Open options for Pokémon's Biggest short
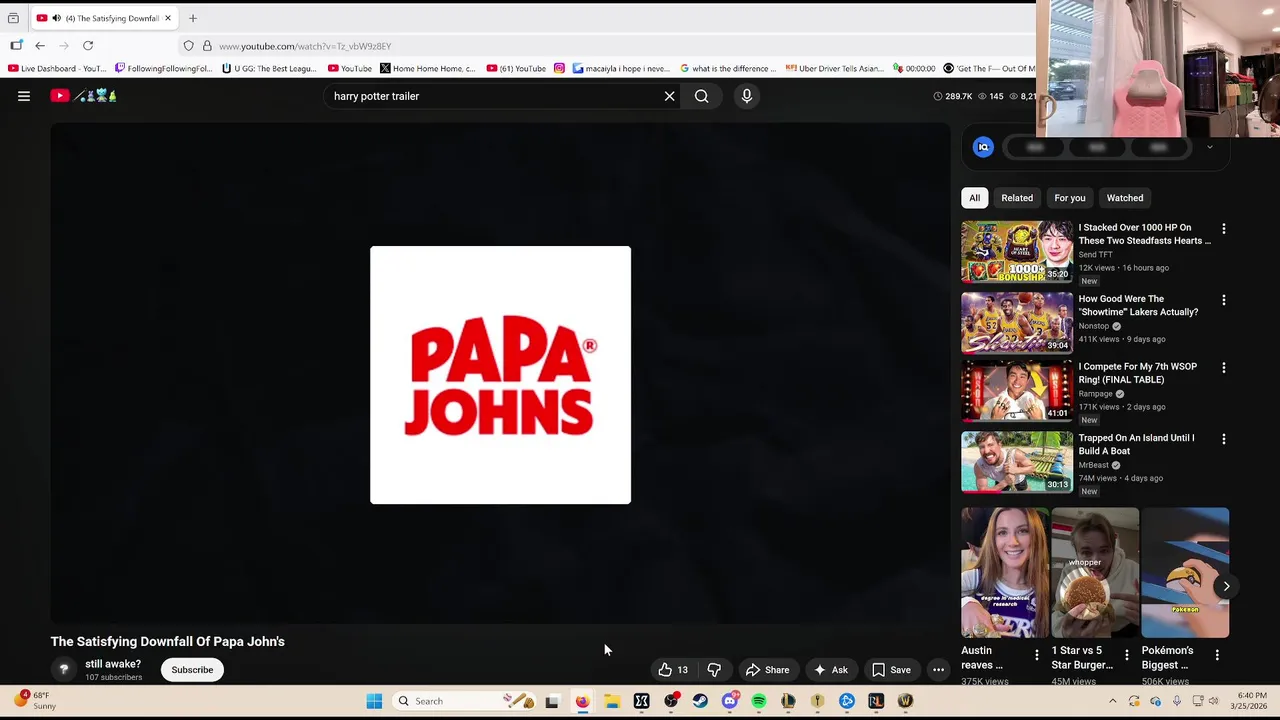The width and height of the screenshot is (1280, 720). pos(1216,655)
